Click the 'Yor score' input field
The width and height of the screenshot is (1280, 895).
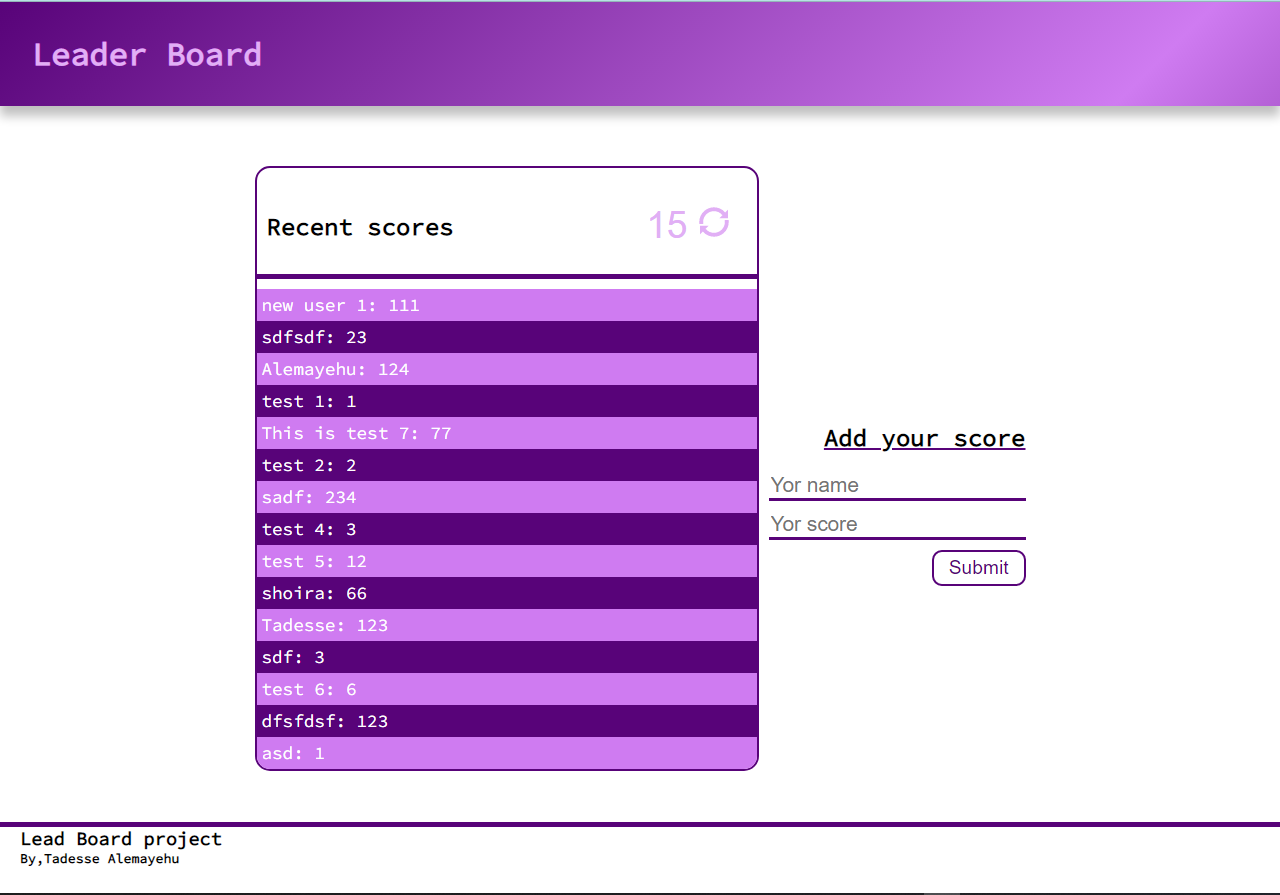897,524
